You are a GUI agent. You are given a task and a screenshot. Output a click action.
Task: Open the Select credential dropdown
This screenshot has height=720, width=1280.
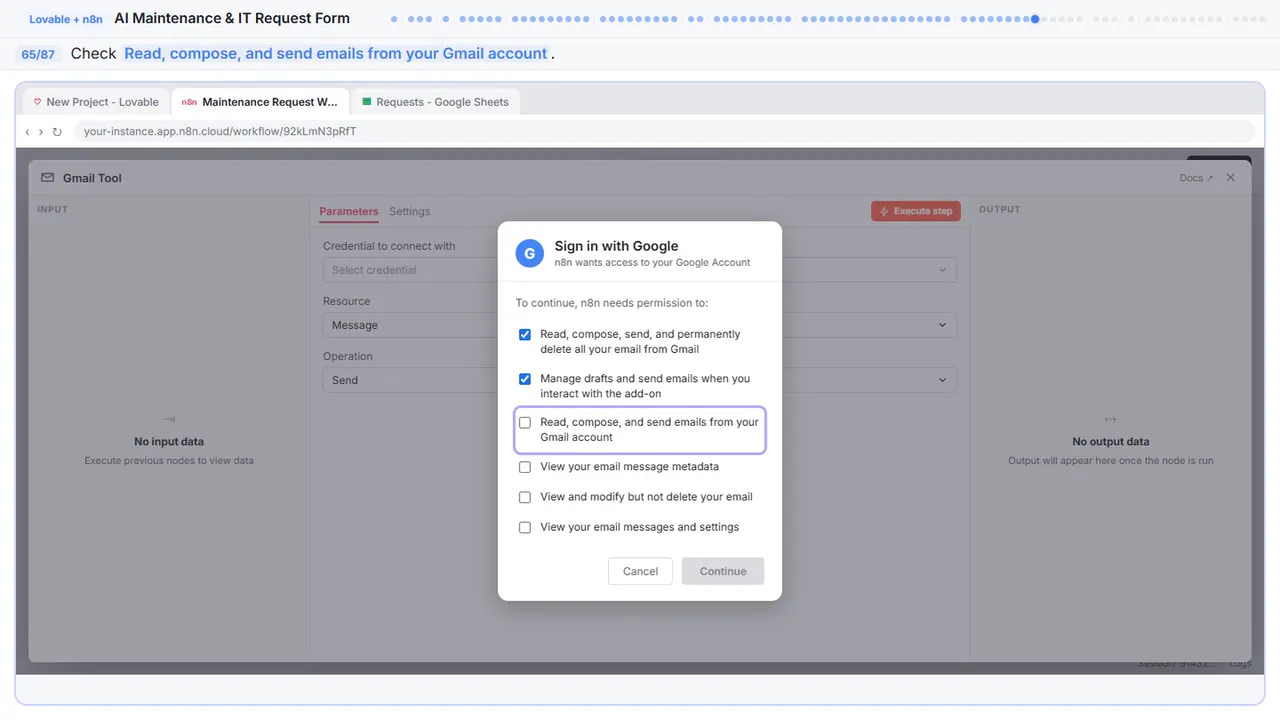click(x=640, y=270)
